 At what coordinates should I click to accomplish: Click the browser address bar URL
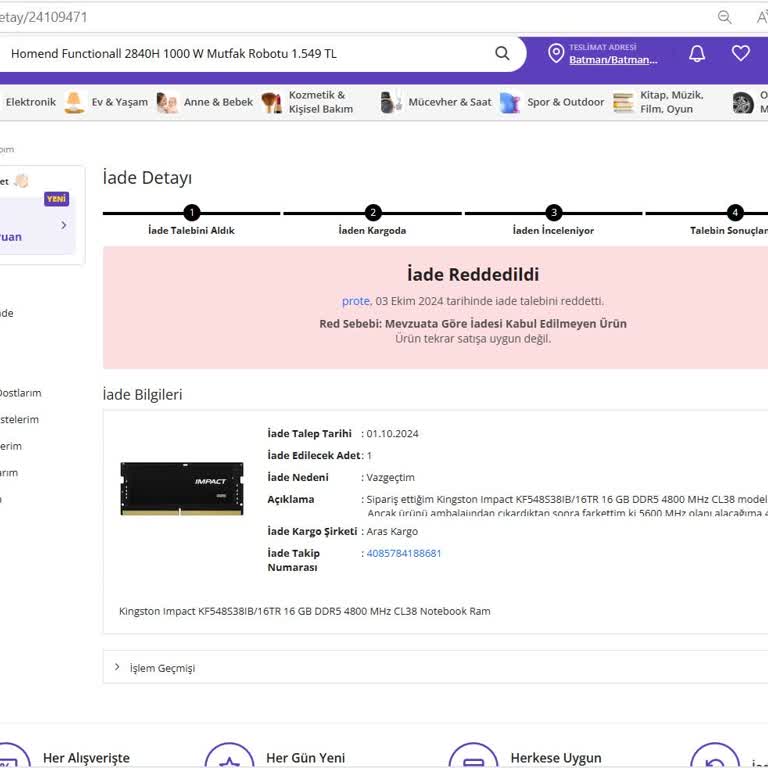[44, 18]
